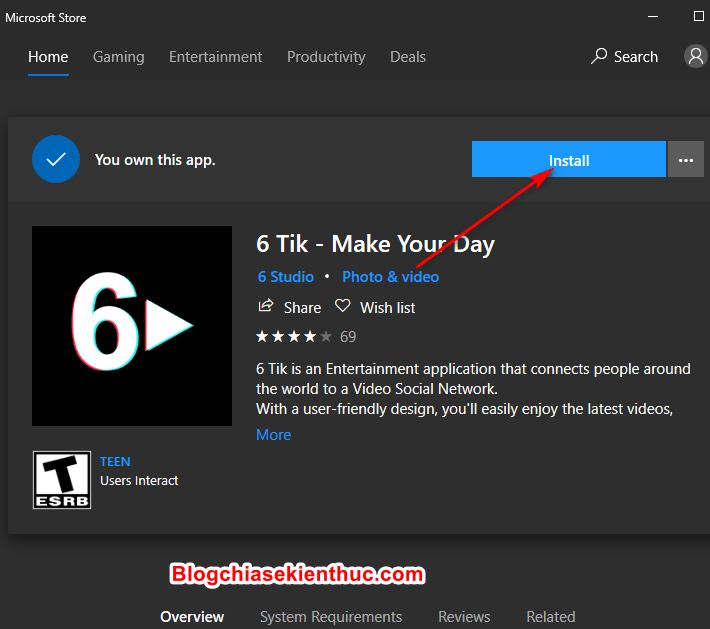Image resolution: width=710 pixels, height=629 pixels.
Task: Click the blue ownership checkmark circle
Action: tap(56, 159)
